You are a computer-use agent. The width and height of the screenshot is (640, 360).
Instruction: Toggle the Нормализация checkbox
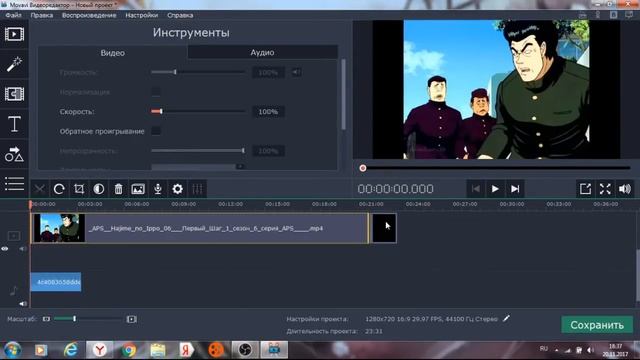coord(156,92)
